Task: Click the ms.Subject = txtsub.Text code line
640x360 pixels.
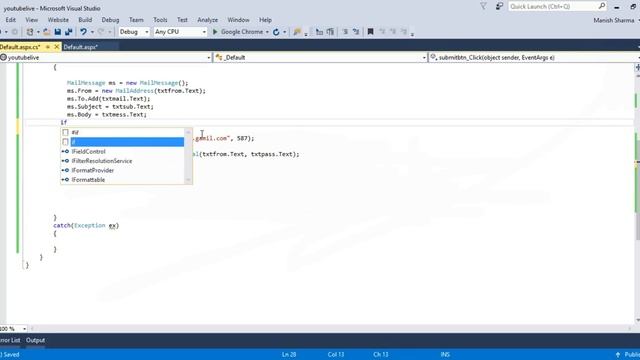Action: click(110, 107)
